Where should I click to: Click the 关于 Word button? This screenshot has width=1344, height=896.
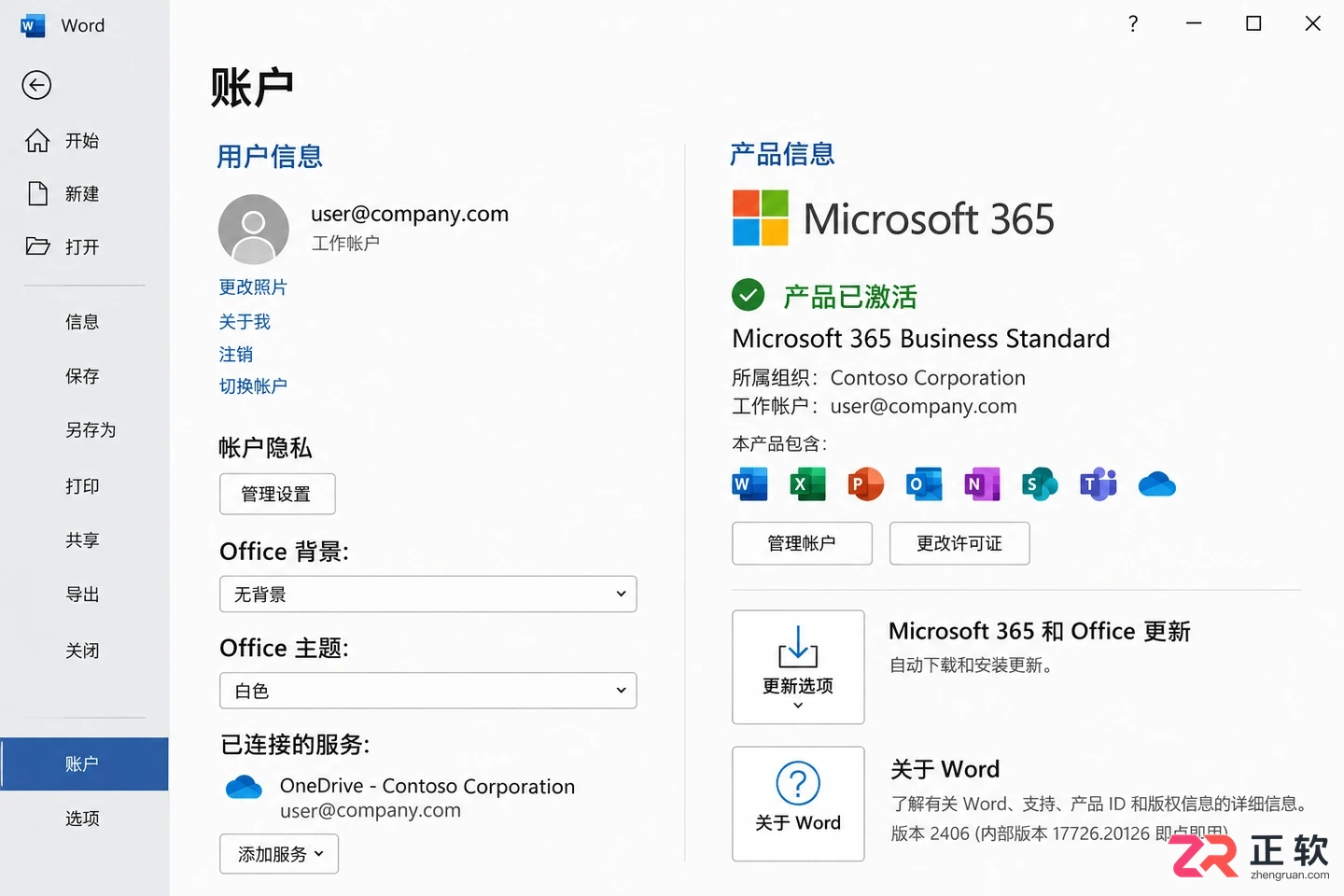798,804
